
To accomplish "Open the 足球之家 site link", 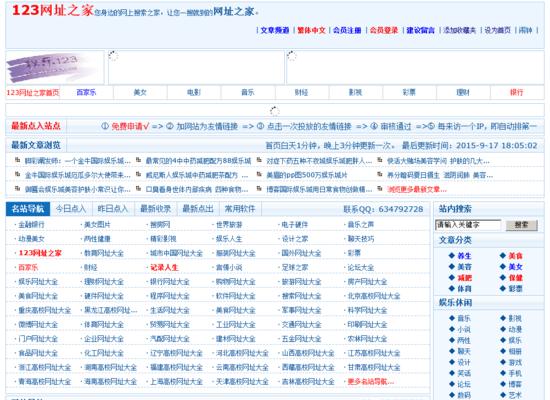I will tap(295, 267).
